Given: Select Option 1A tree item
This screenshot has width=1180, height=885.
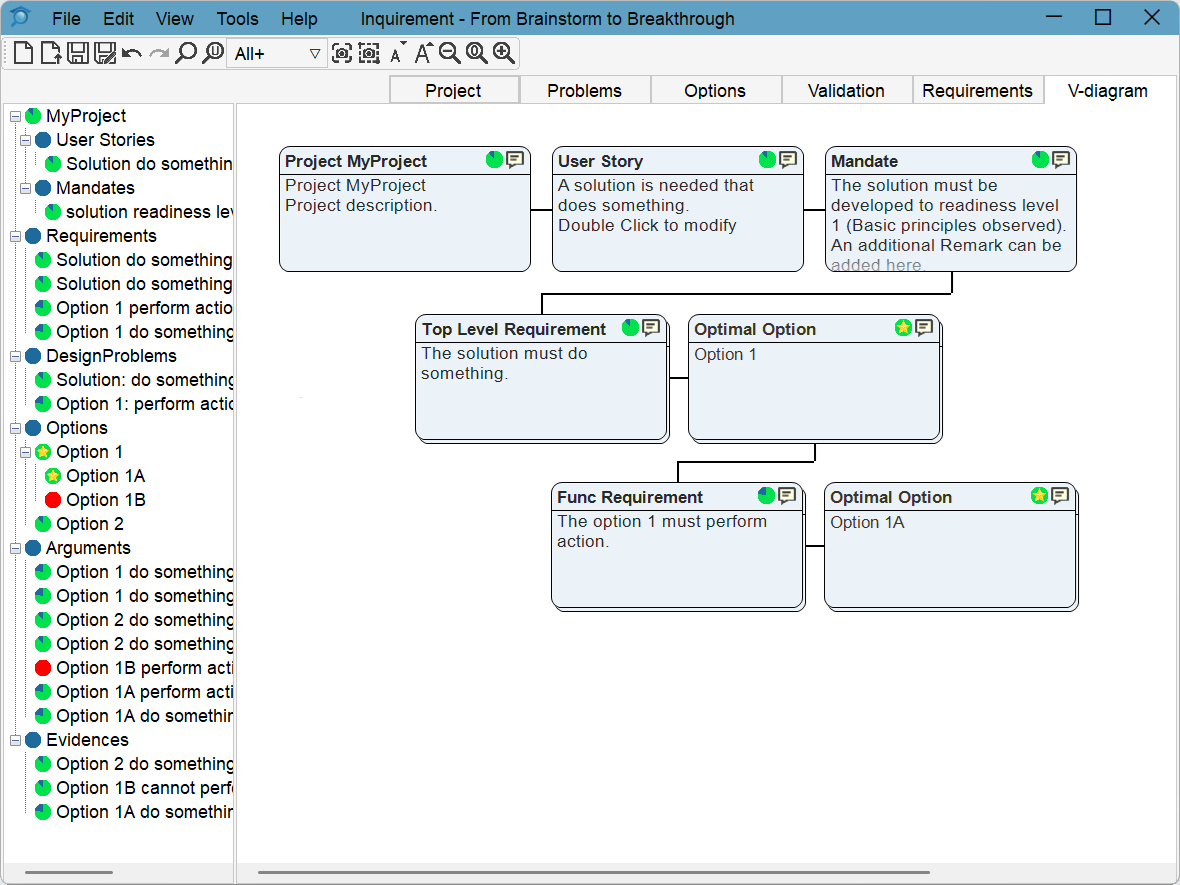Looking at the screenshot, I should (x=105, y=476).
